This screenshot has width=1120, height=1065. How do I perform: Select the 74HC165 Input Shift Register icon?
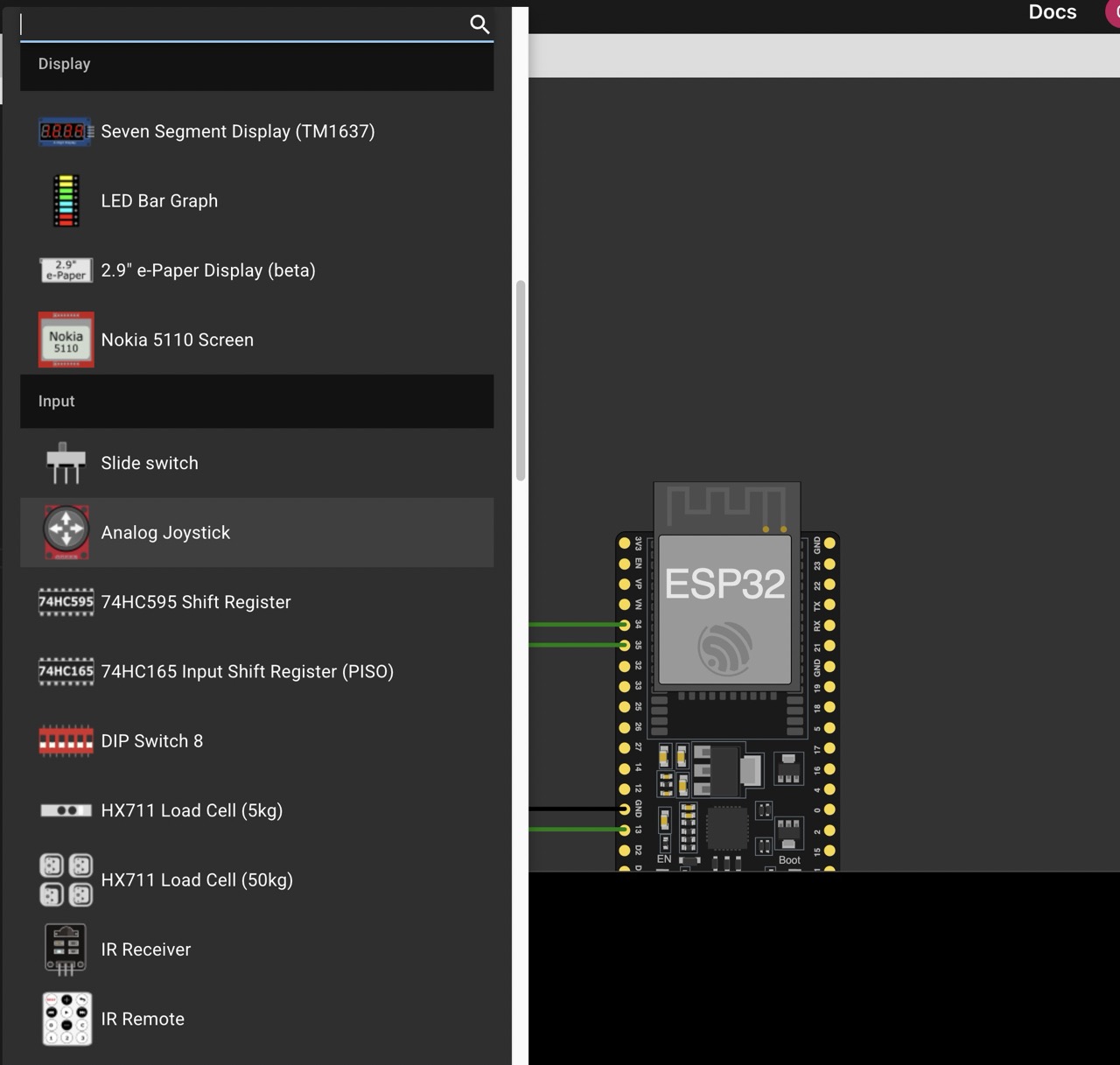pos(66,671)
